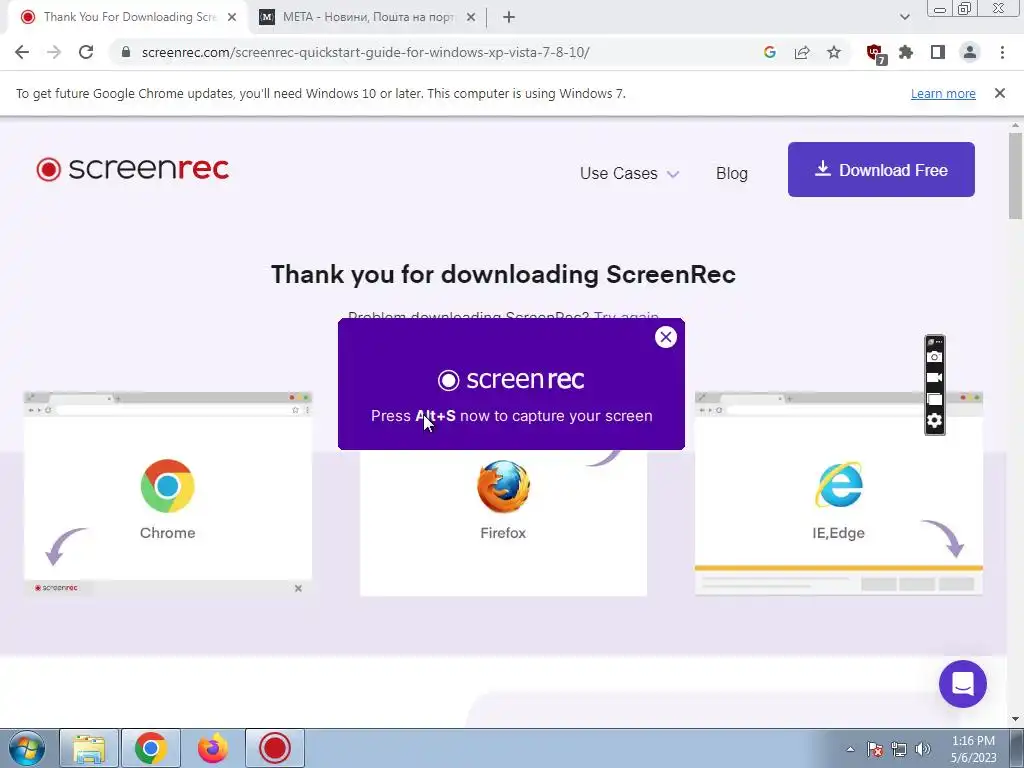This screenshot has height=768, width=1024.
Task: Open ScreenRec widget settings gear
Action: coord(935,420)
